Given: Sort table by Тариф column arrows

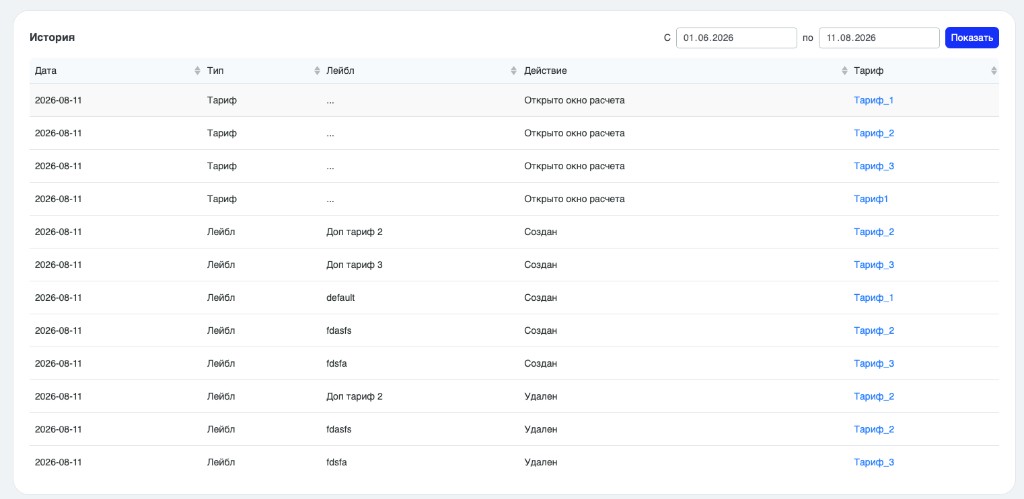Looking at the screenshot, I should (994, 71).
